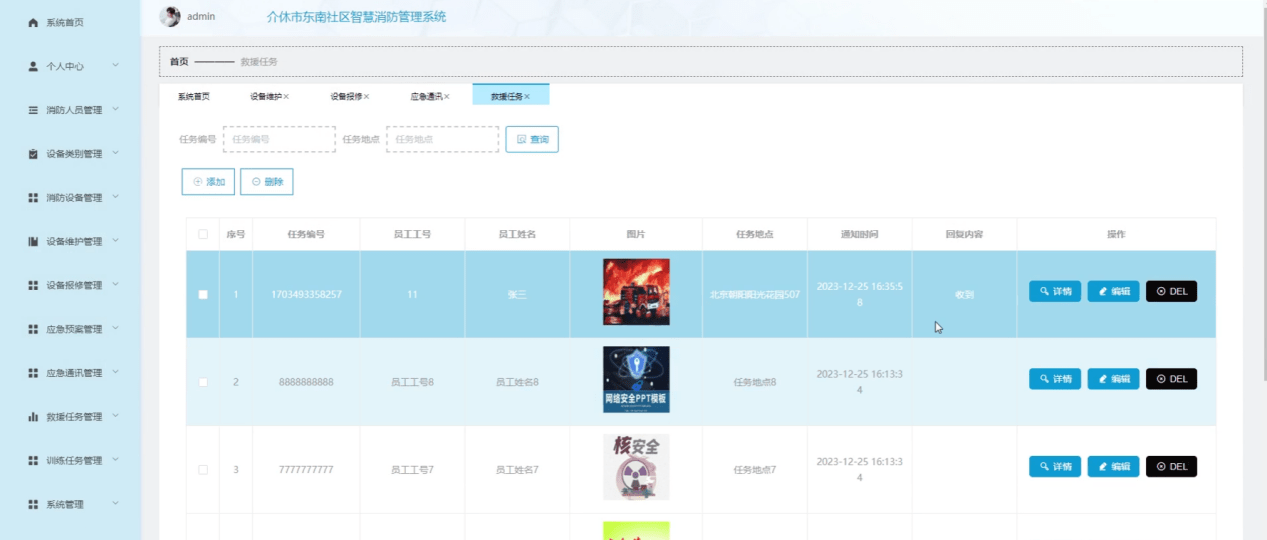Click DEL for task 1703493358257
The height and width of the screenshot is (540, 1267).
[1171, 291]
